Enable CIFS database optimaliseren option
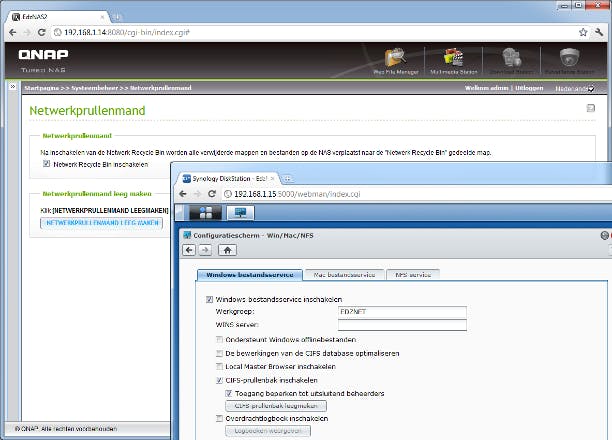 point(219,353)
